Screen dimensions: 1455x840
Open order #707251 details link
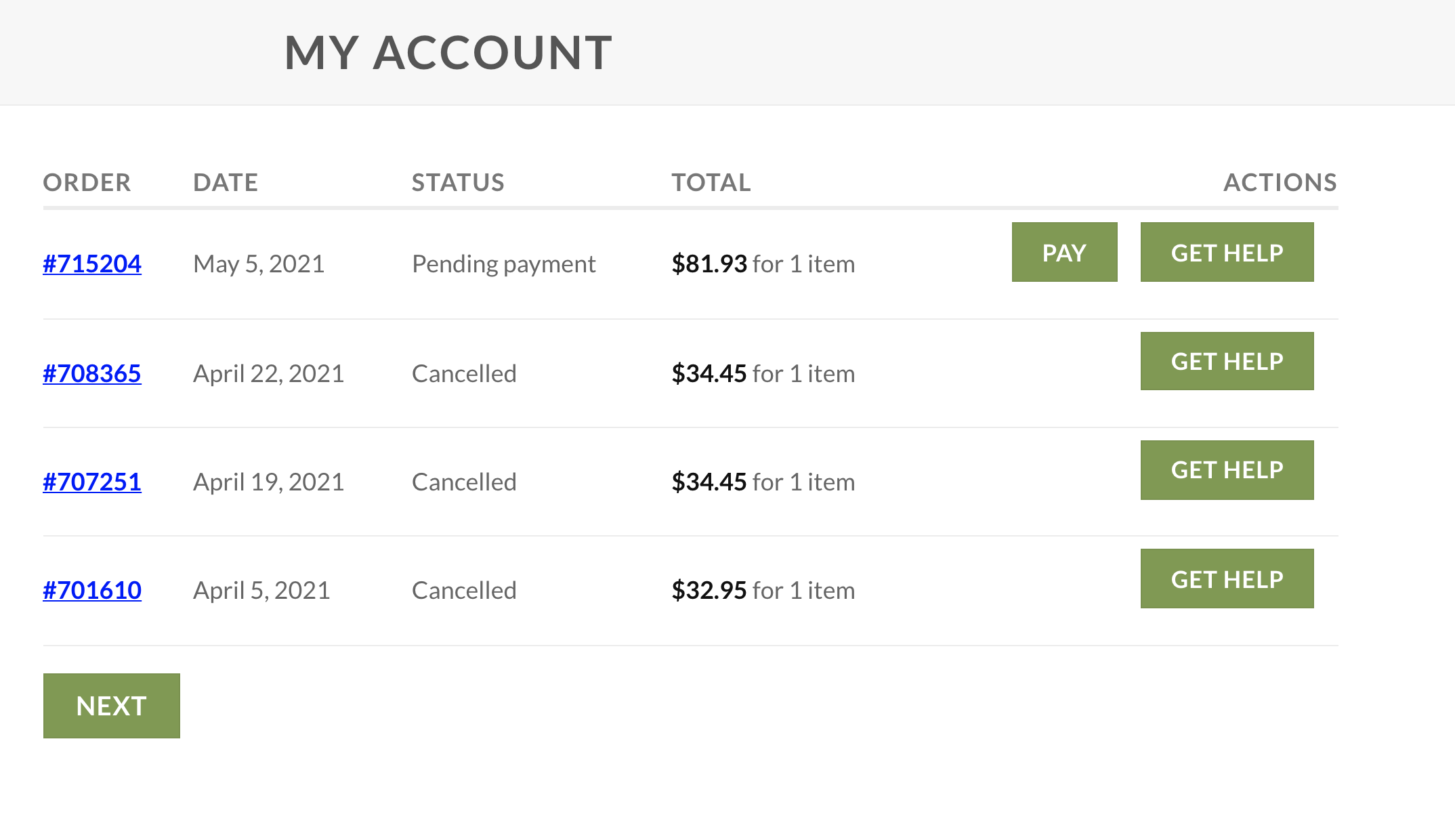[x=92, y=482]
